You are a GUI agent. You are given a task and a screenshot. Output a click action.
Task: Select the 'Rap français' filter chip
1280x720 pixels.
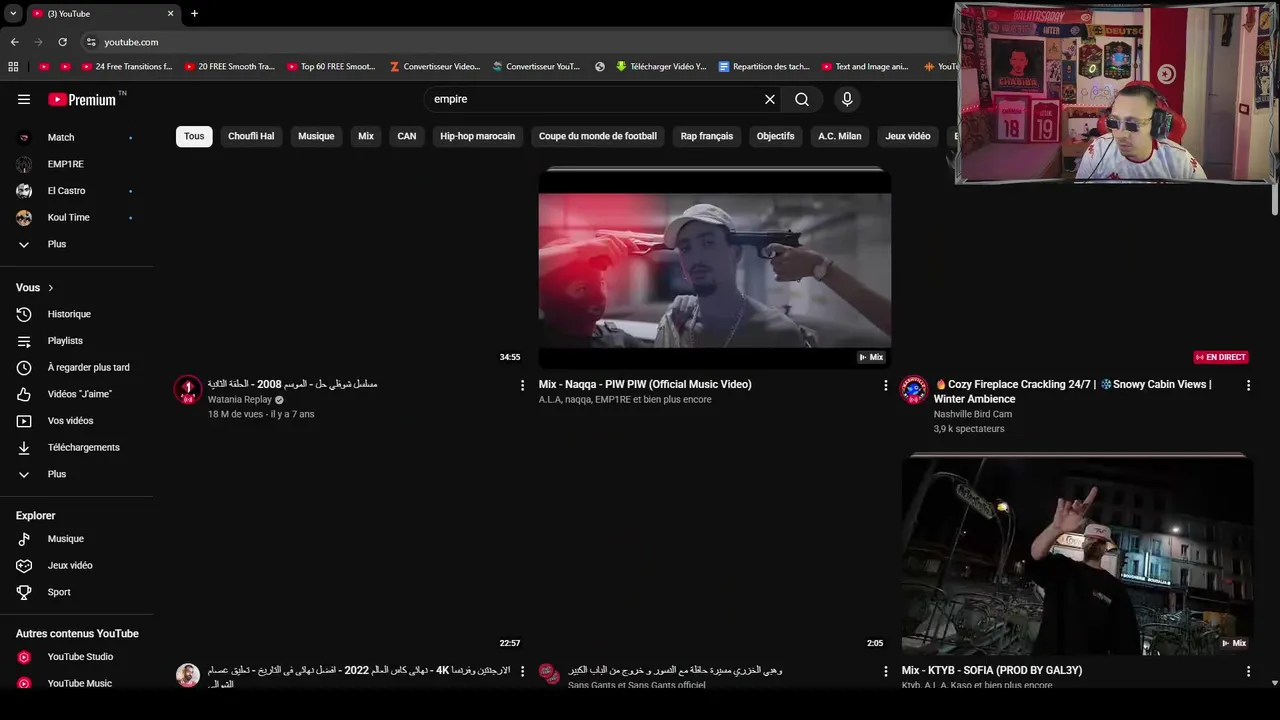[x=707, y=136]
